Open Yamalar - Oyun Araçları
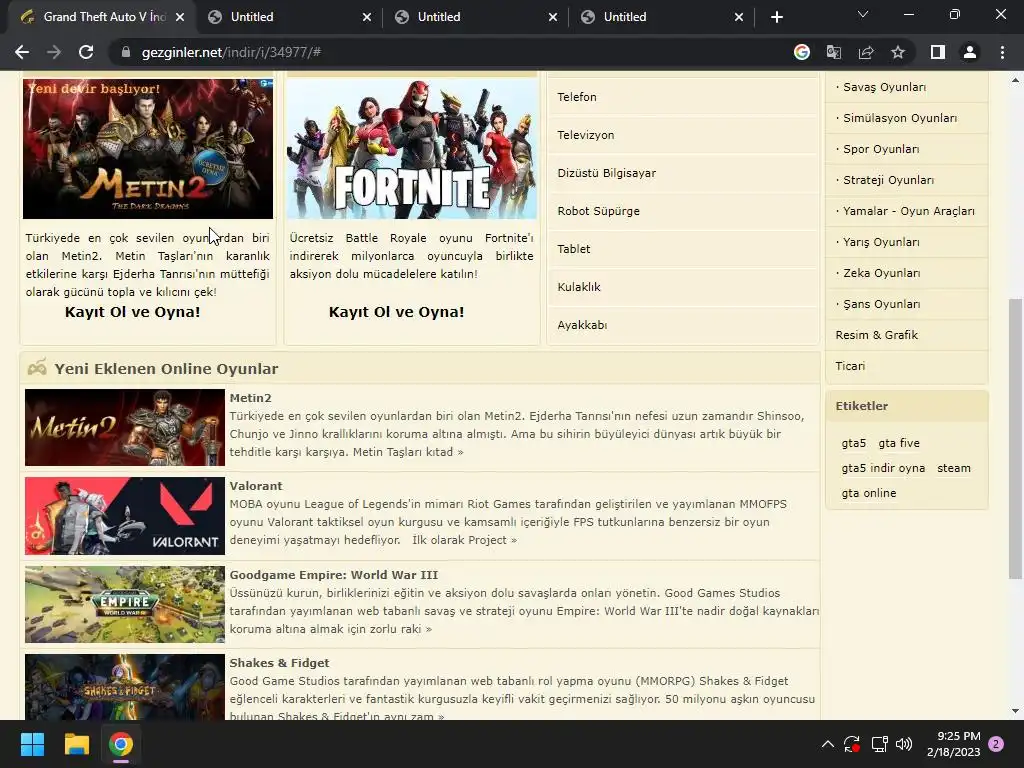This screenshot has height=768, width=1024. coord(906,211)
